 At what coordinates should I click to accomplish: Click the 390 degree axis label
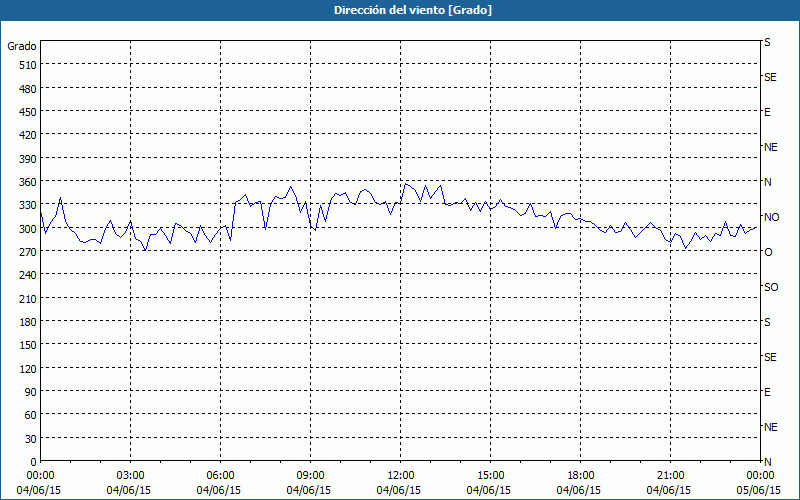29,159
